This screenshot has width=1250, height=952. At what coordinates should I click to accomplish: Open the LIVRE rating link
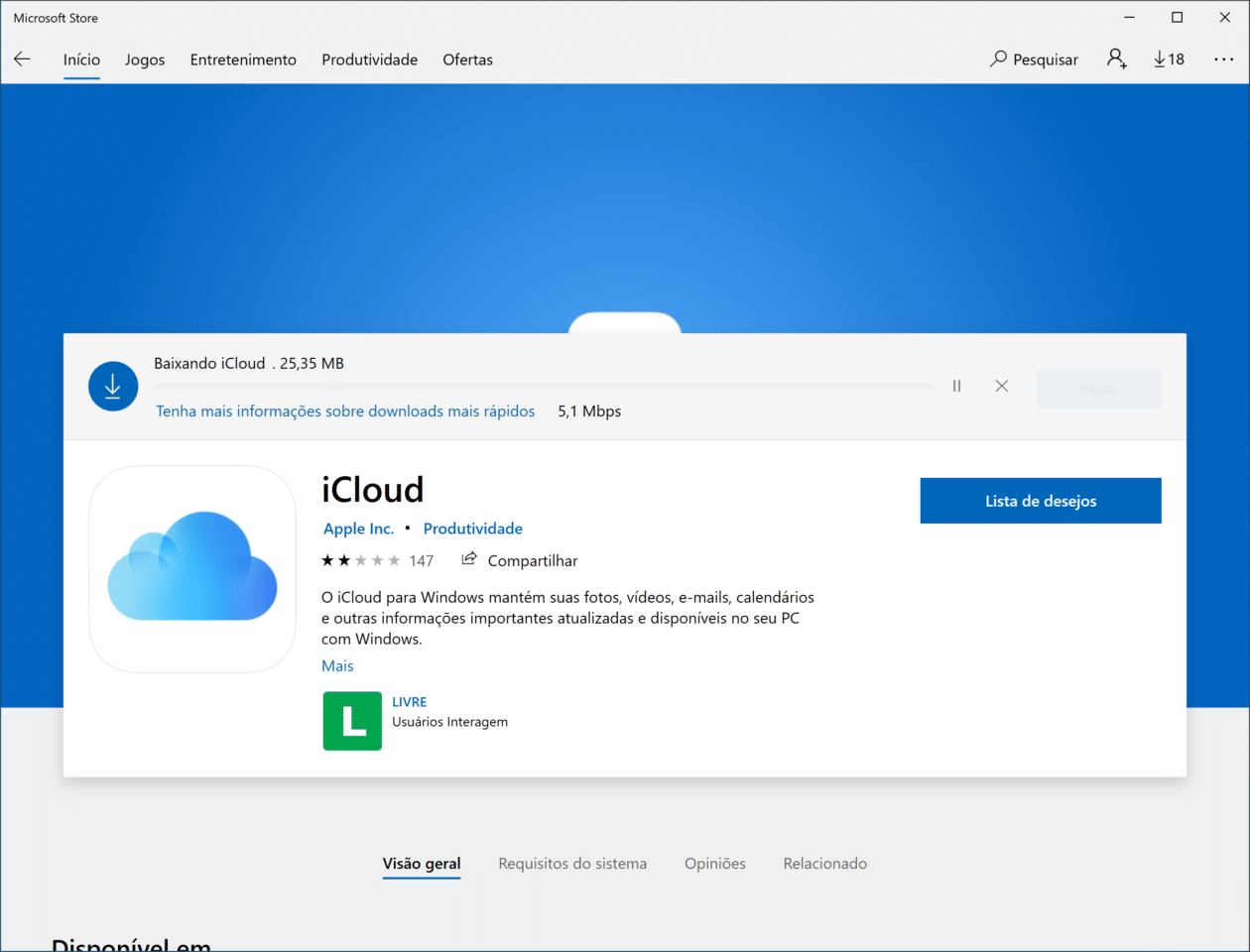coord(409,701)
